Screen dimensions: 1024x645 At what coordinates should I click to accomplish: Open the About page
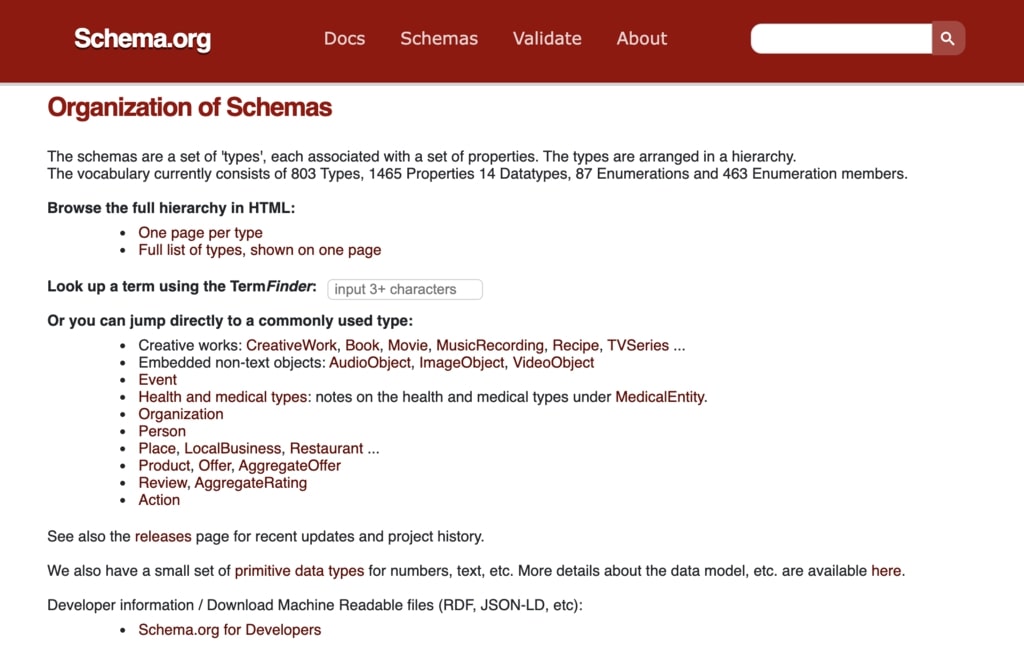[641, 38]
